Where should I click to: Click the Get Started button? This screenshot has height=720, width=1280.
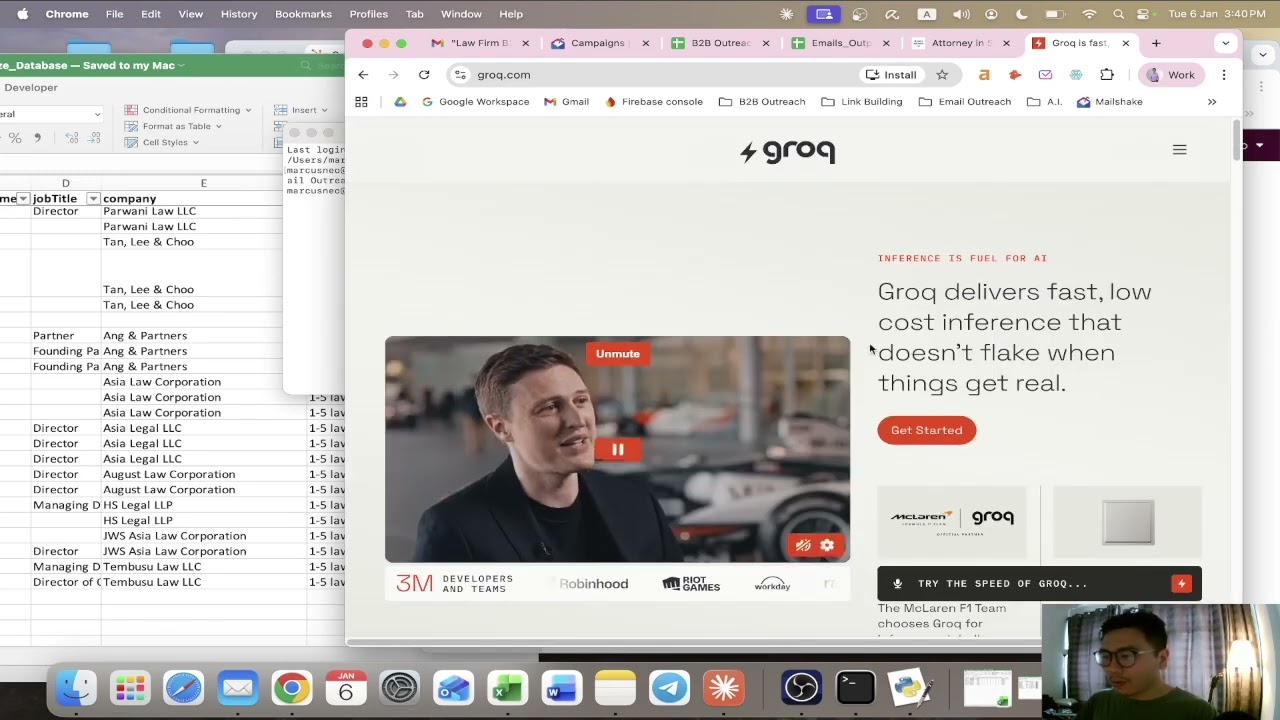[926, 430]
